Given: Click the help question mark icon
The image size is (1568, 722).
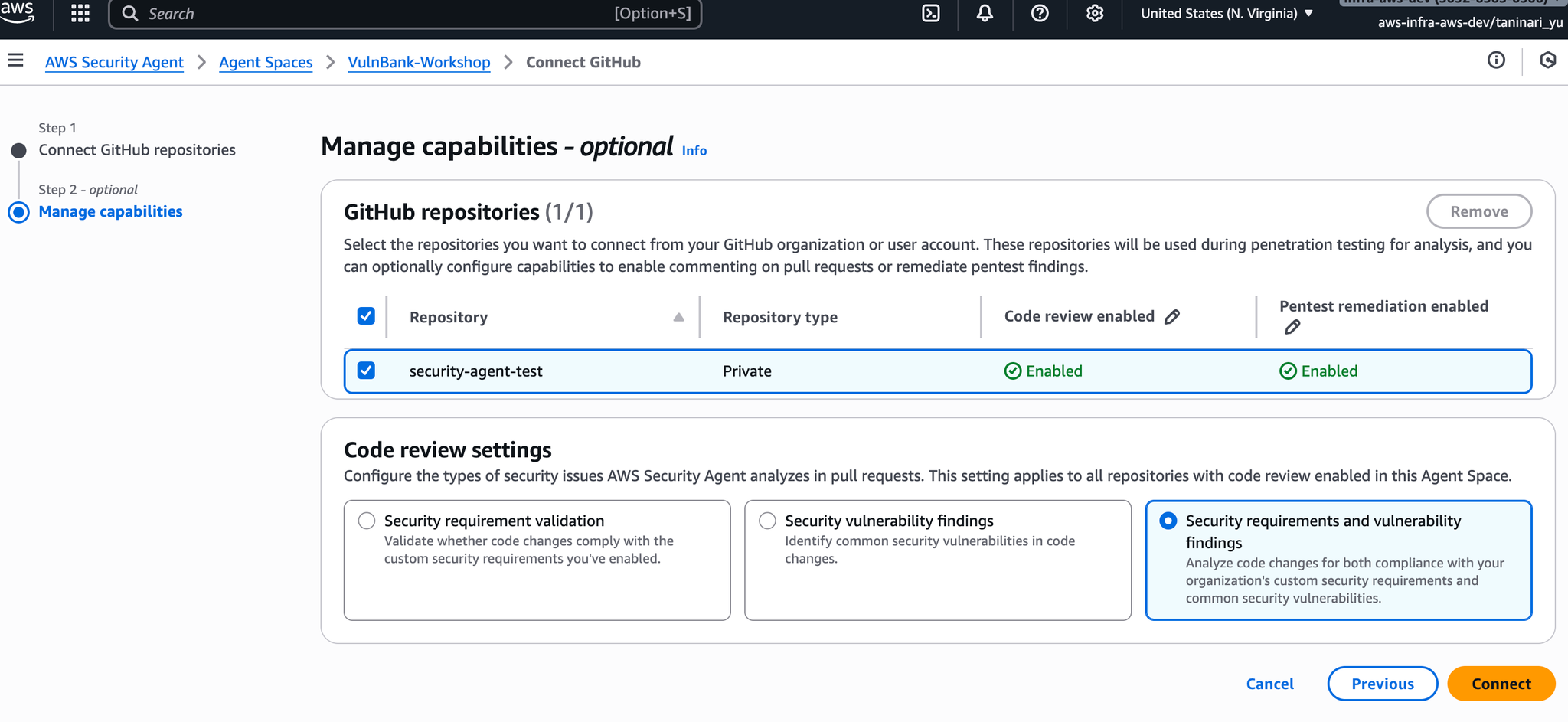Looking at the screenshot, I should (1039, 13).
